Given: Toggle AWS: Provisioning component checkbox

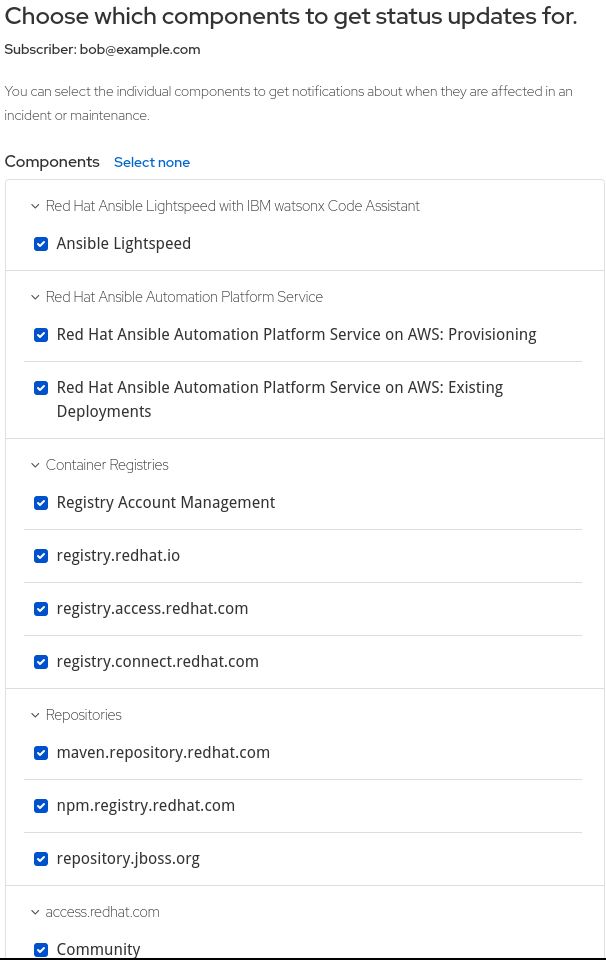Looking at the screenshot, I should tap(41, 335).
